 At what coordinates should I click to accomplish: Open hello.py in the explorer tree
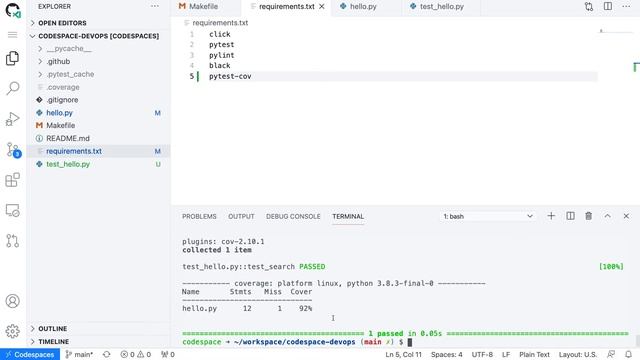[99, 113]
